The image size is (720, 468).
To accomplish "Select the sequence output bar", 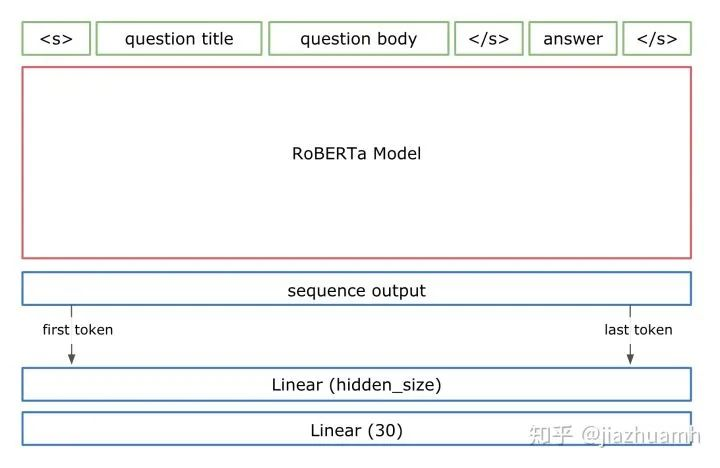I will click(x=356, y=291).
